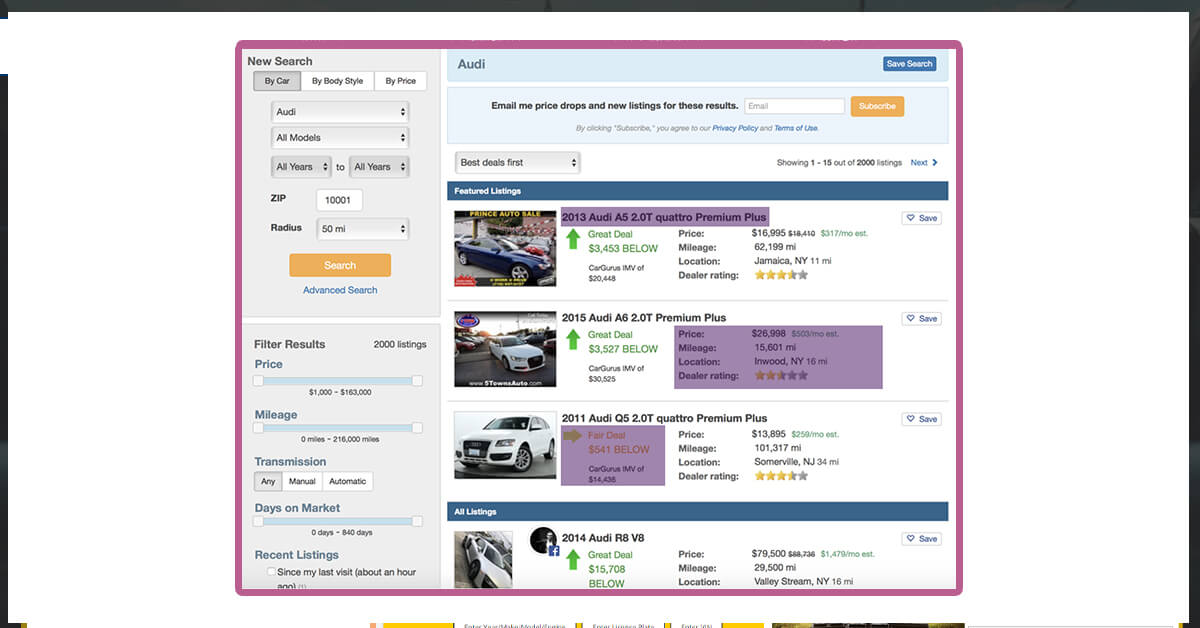Click green up arrow on Audi R8 listing
Screen dimensions: 1200x628
click(573, 560)
